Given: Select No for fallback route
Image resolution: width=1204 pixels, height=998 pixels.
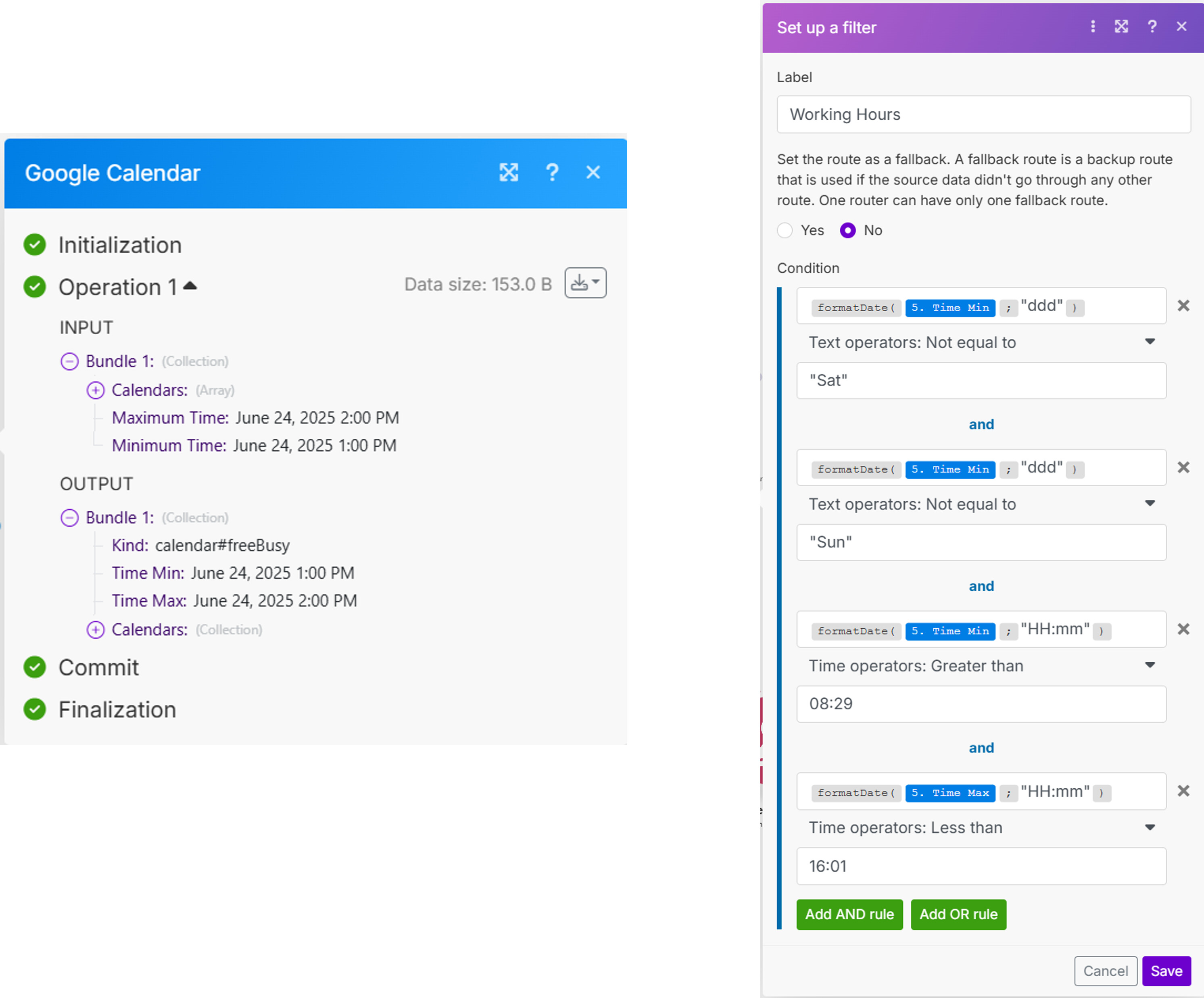Looking at the screenshot, I should tap(848, 230).
